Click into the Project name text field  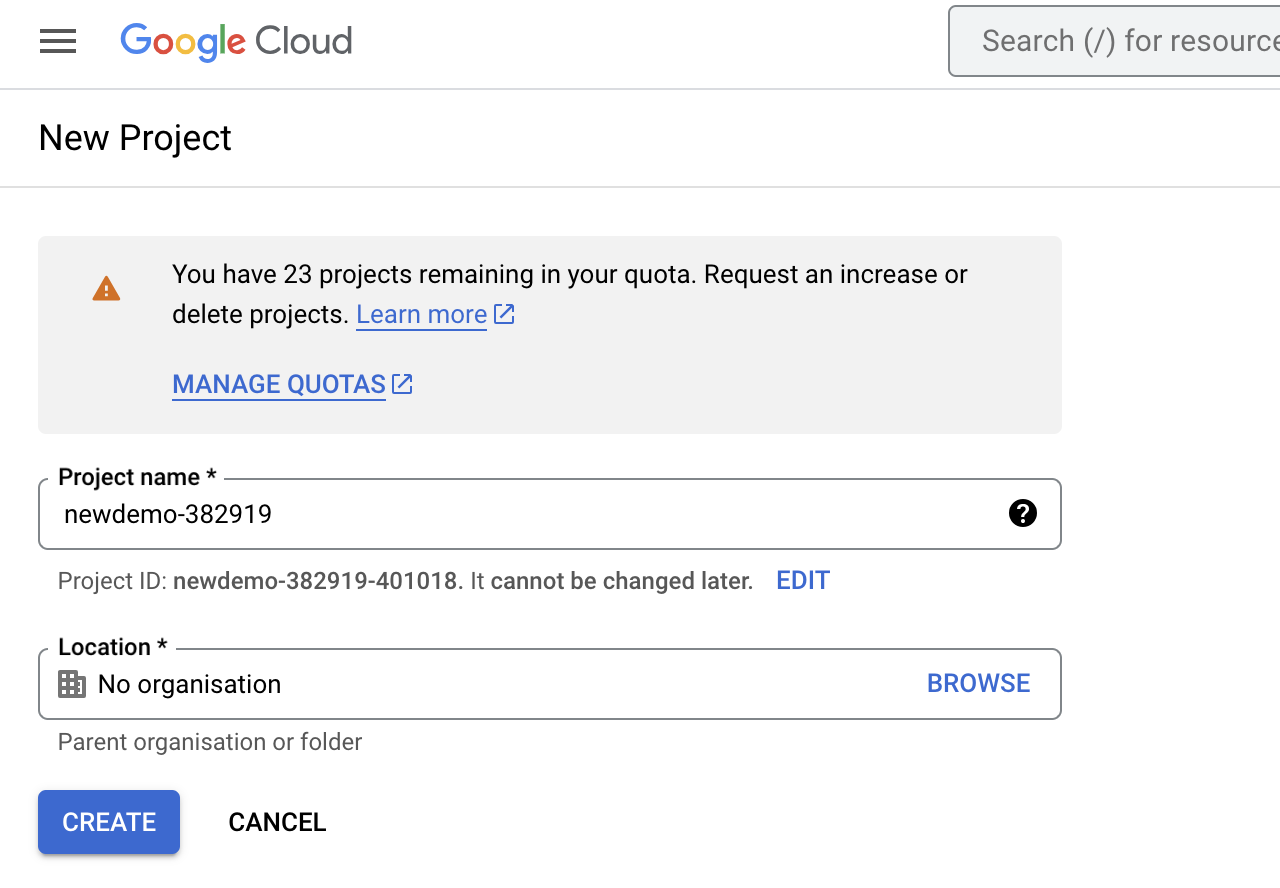pyautogui.click(x=520, y=515)
